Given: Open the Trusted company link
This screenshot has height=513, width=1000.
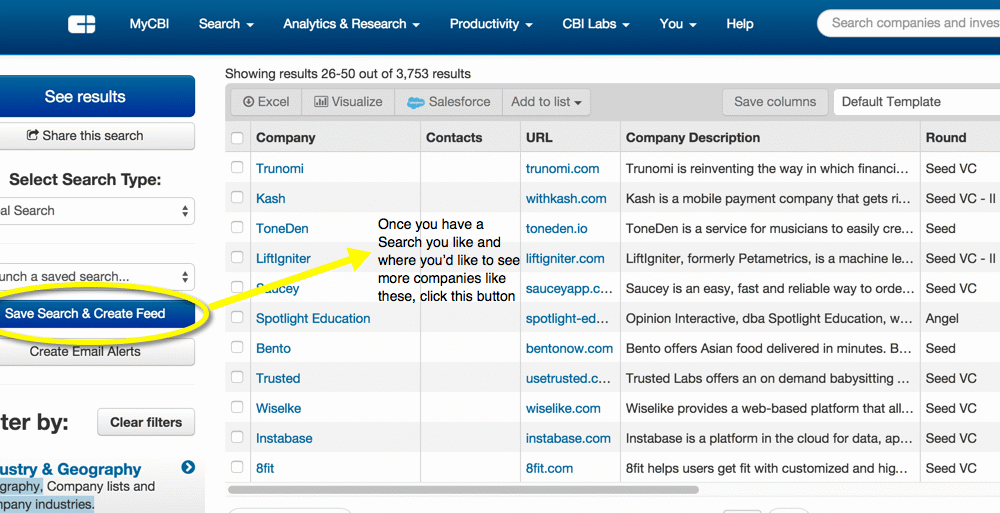Looking at the screenshot, I should pyautogui.click(x=278, y=378).
